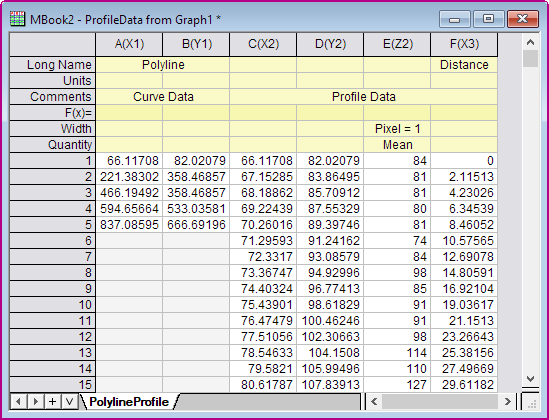
Task: Select cell with value 2.11513
Action: coord(464,177)
